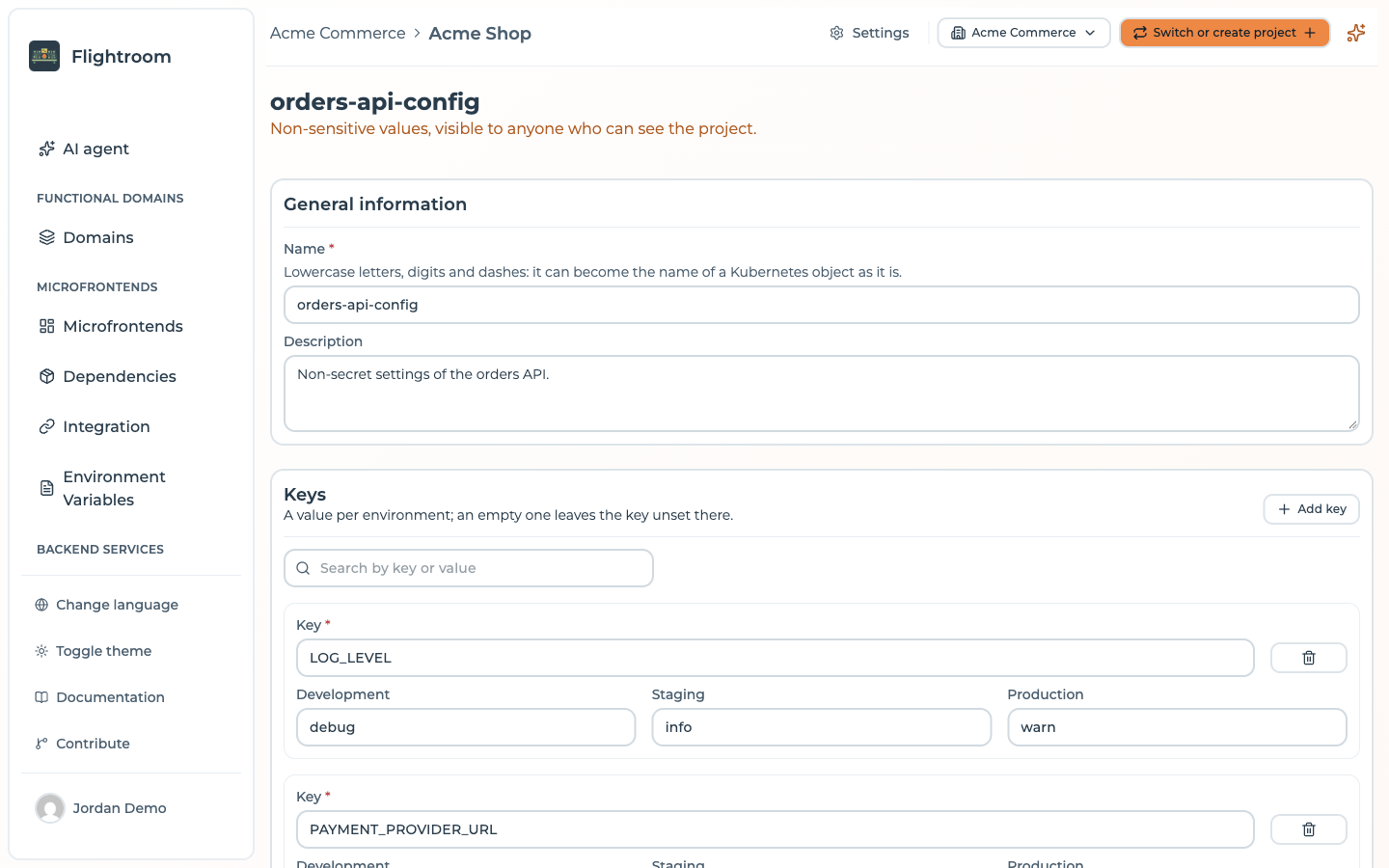The width and height of the screenshot is (1389, 868).
Task: Click the Flightroom logo icon
Action: tap(44, 56)
